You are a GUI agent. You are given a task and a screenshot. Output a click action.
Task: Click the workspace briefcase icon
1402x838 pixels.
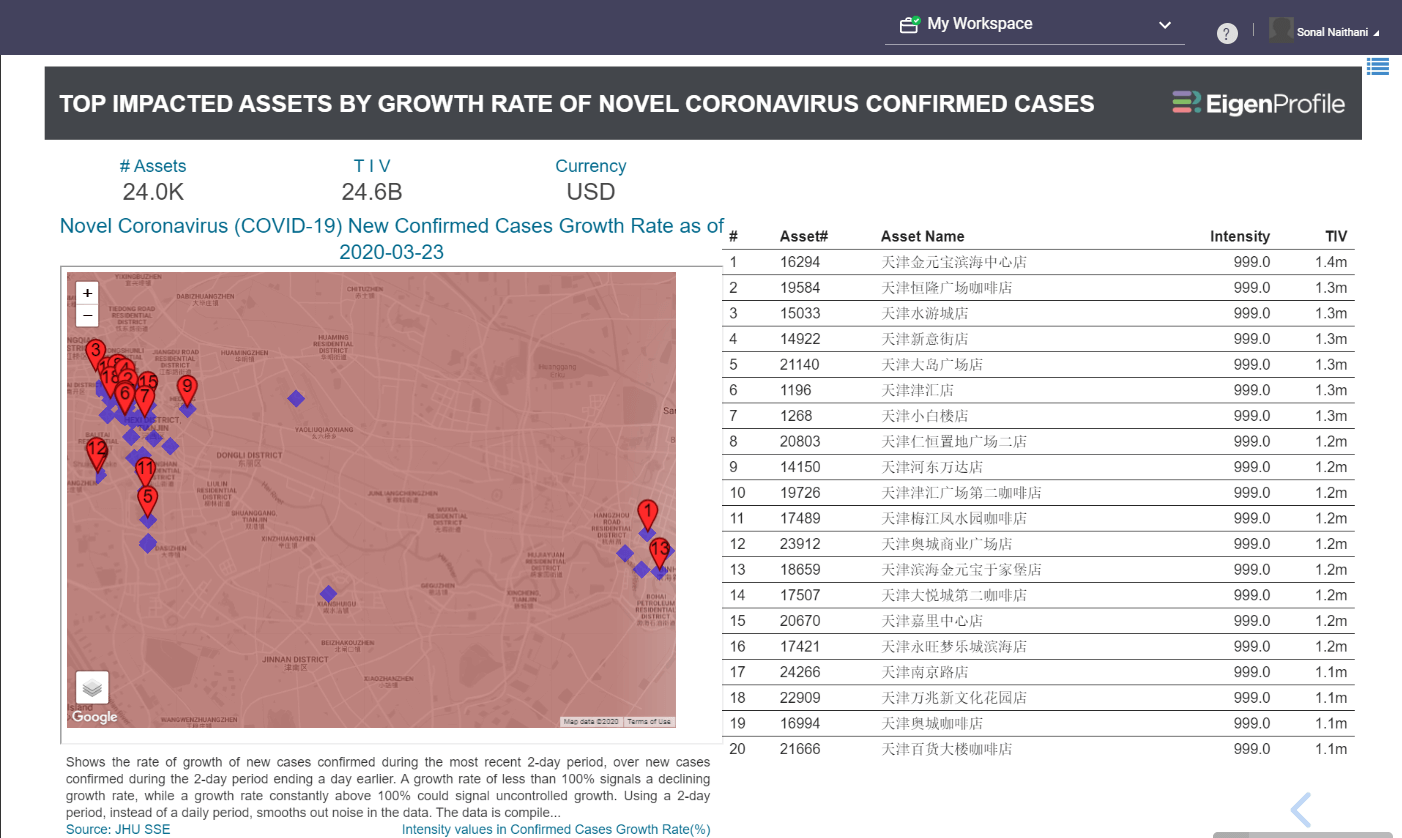[909, 25]
